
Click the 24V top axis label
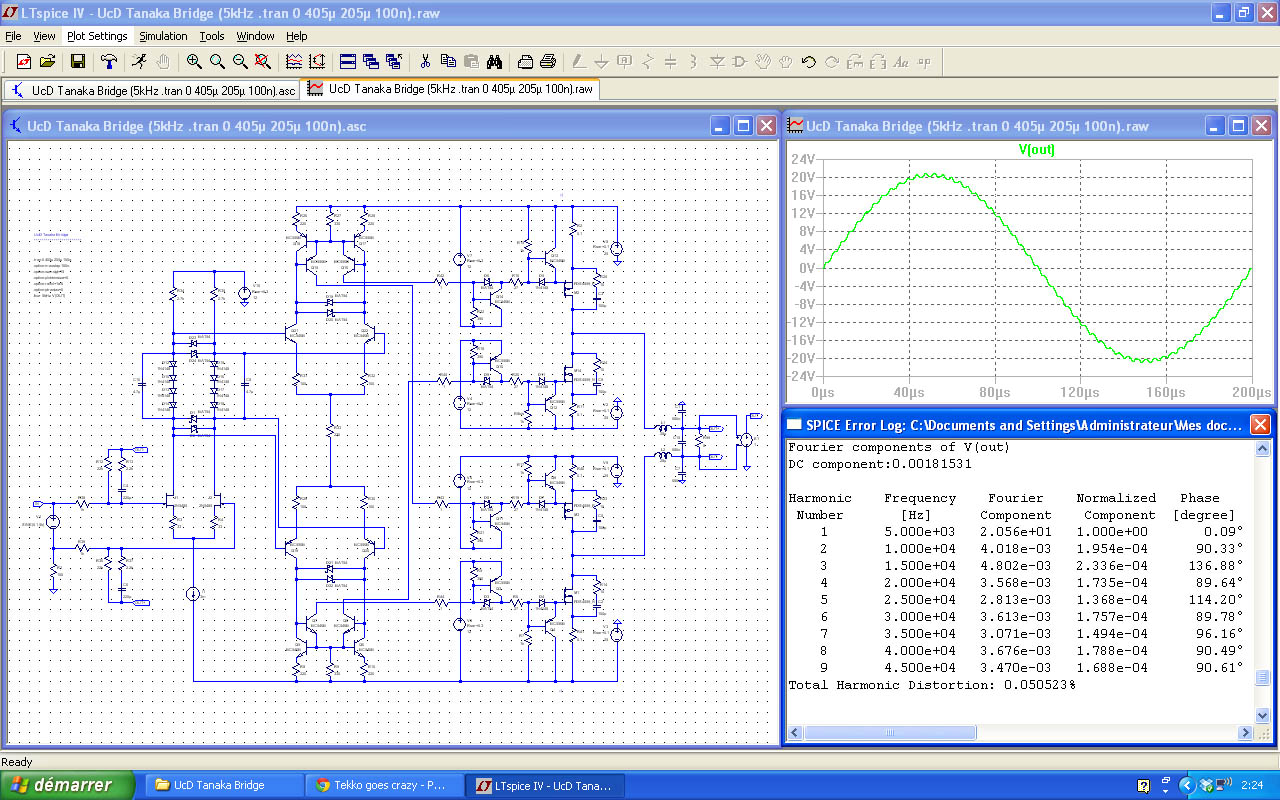802,159
